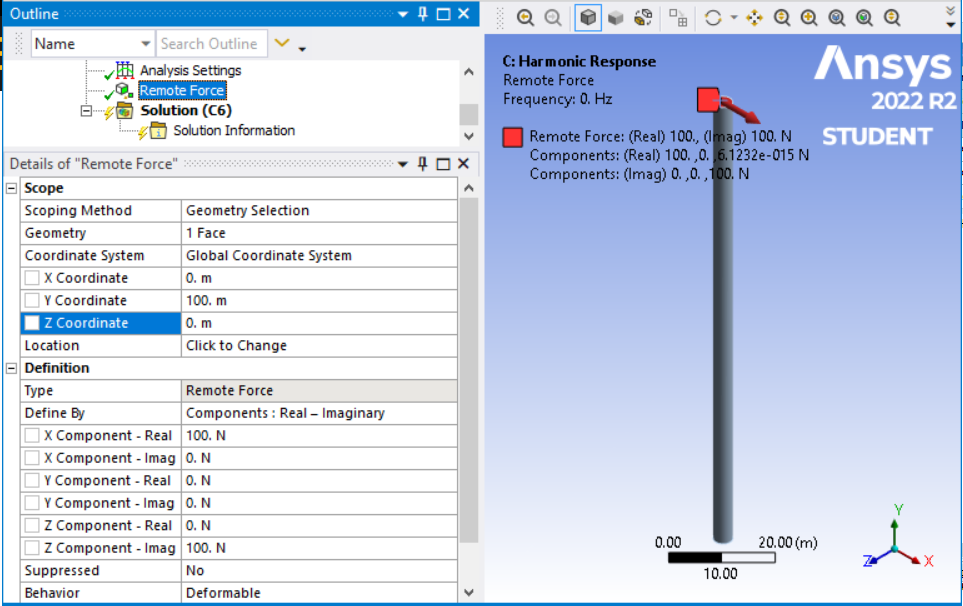Activate the Rotate tool icon
963x606 pixels.
pyautogui.click(x=712, y=18)
